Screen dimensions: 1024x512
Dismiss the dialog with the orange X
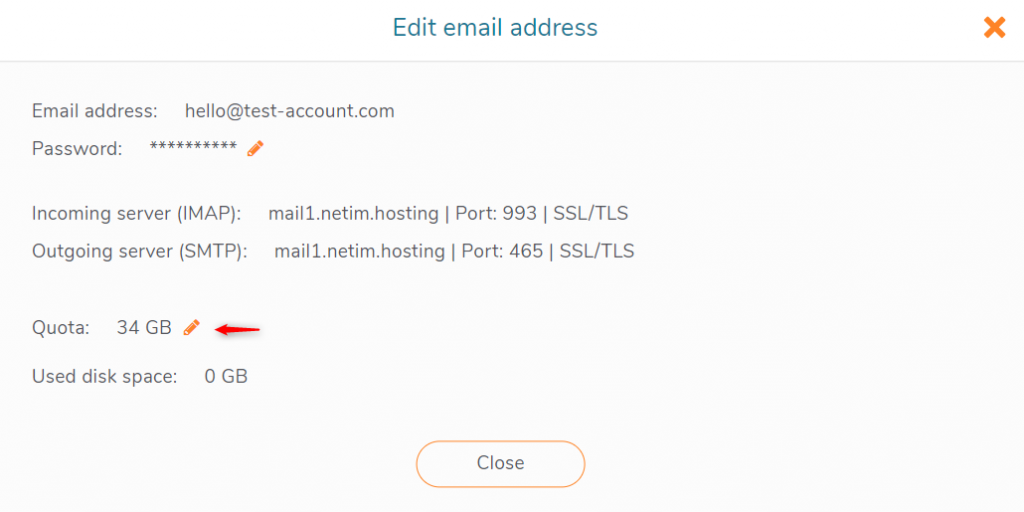[x=994, y=27]
